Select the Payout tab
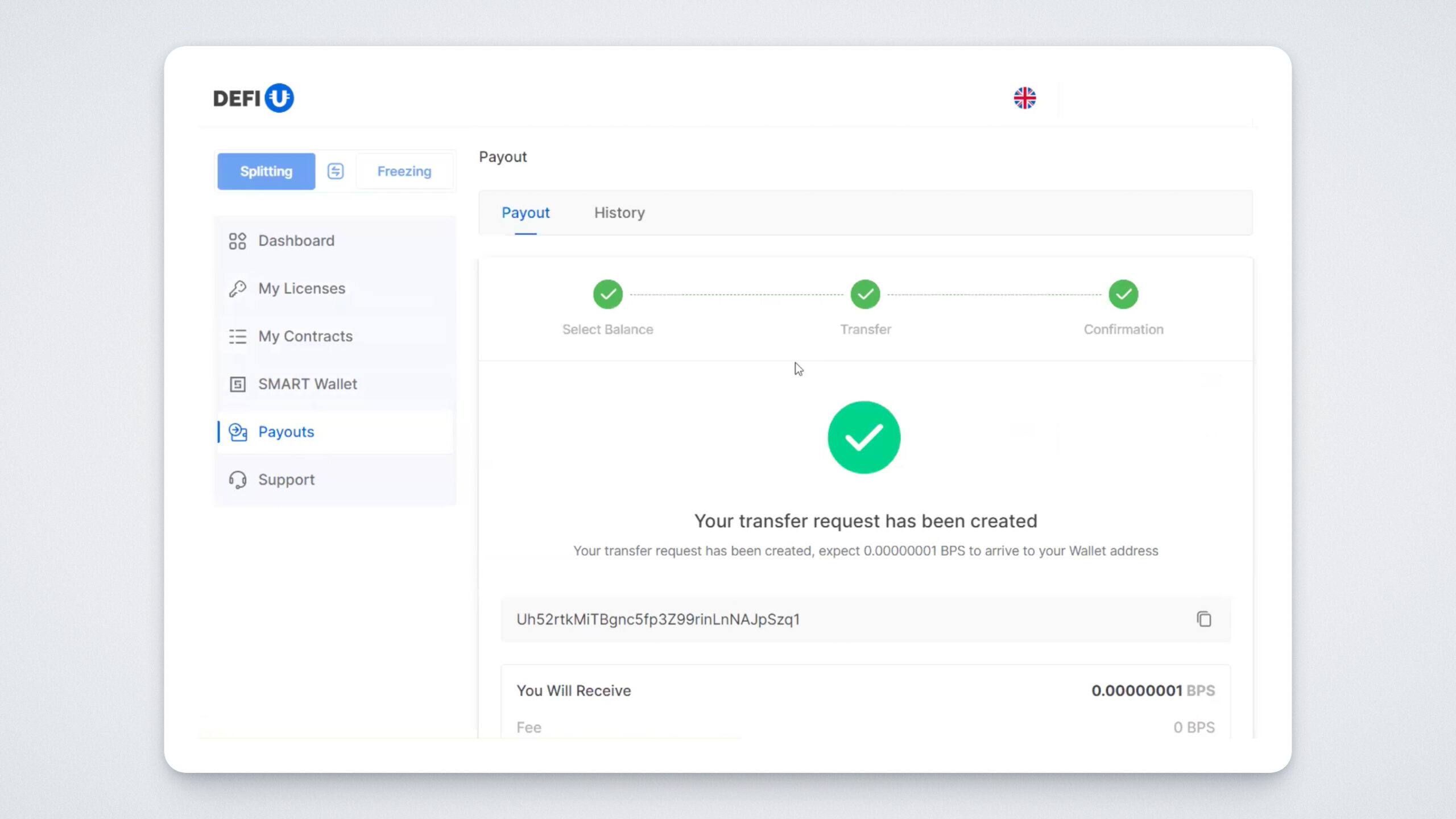 (526, 213)
